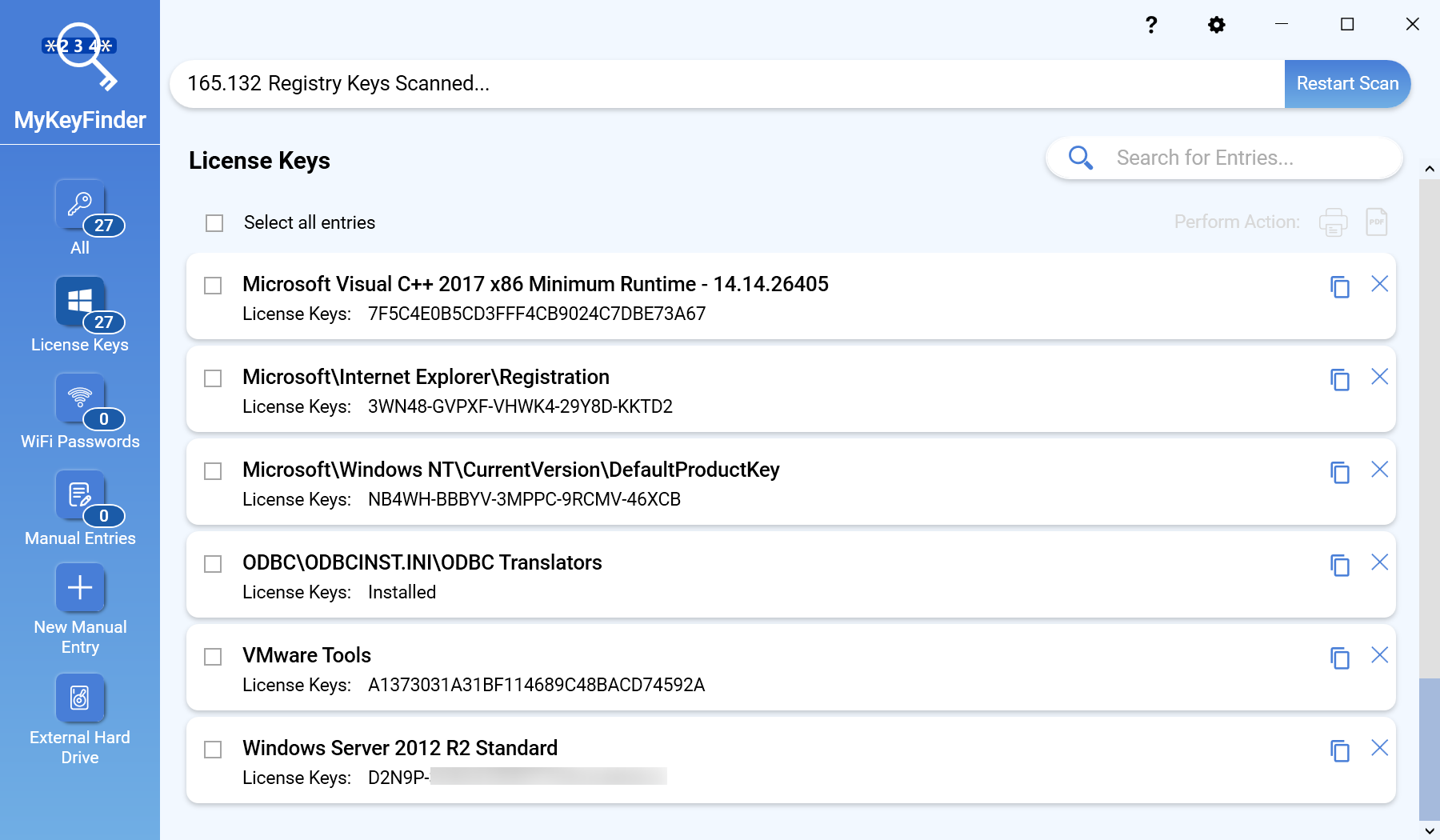The height and width of the screenshot is (840, 1440).
Task: Open External Hard Drive scan
Action: [x=80, y=698]
